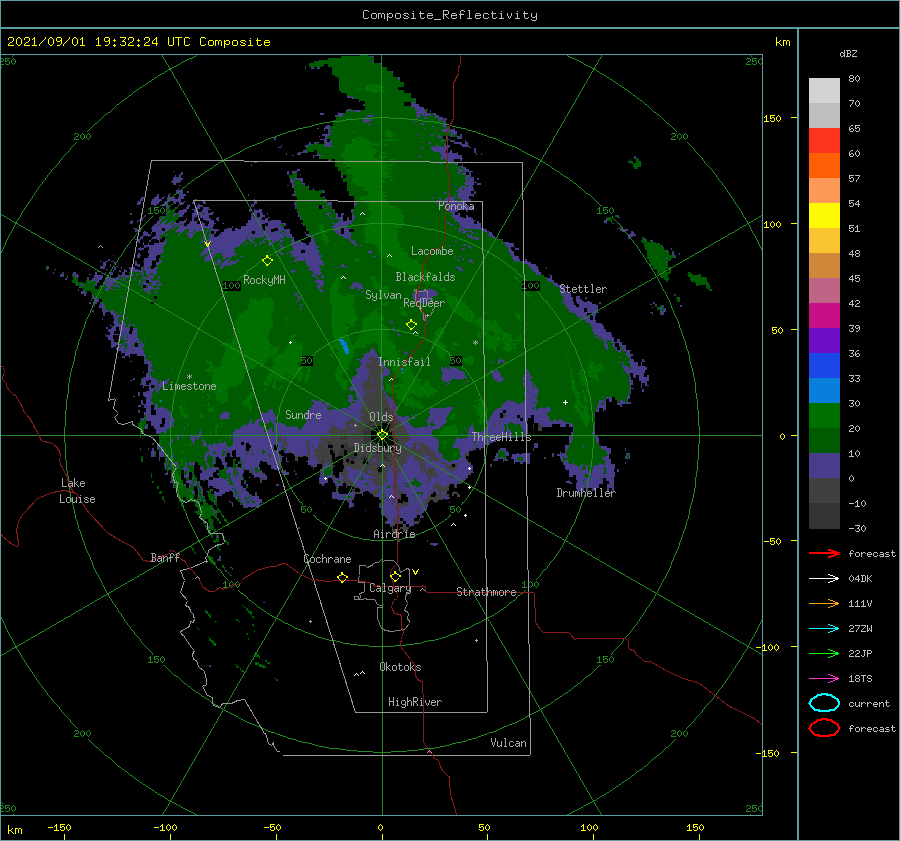This screenshot has height=841, width=900.
Task: Click the magenta 18TS arrow icon
Action: (824, 679)
